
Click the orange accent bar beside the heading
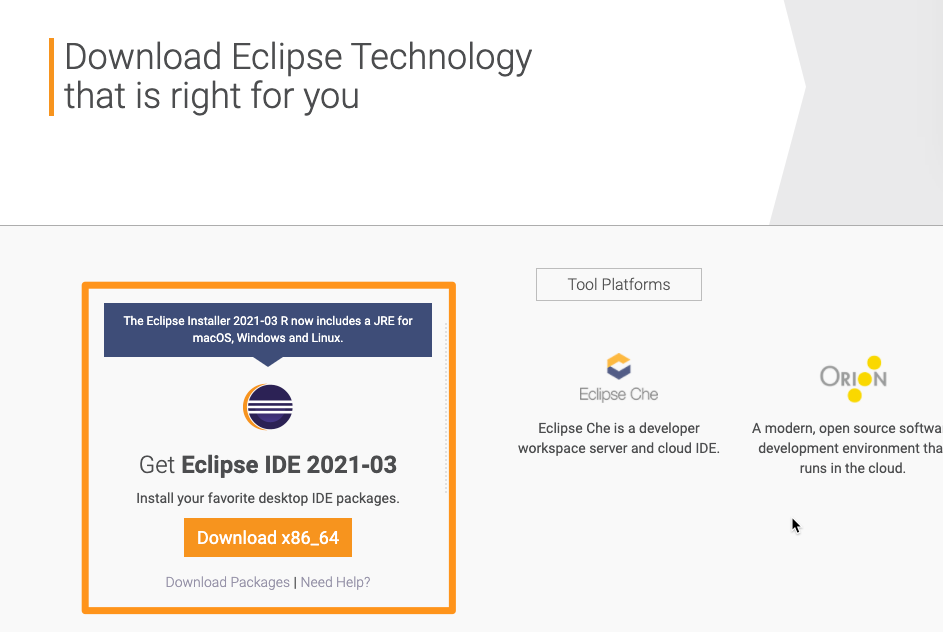[x=52, y=77]
